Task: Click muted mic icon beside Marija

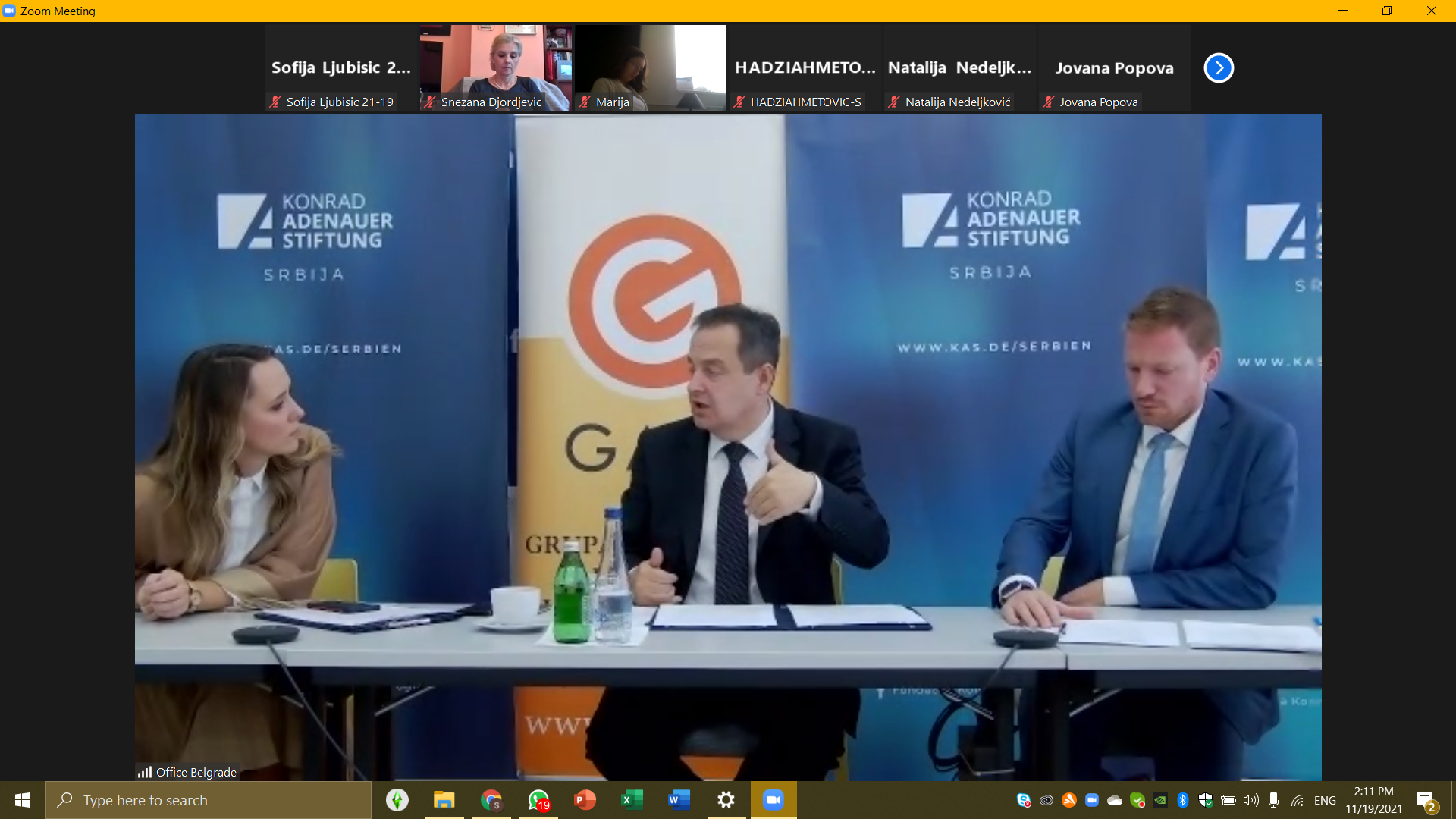Action: click(x=585, y=102)
